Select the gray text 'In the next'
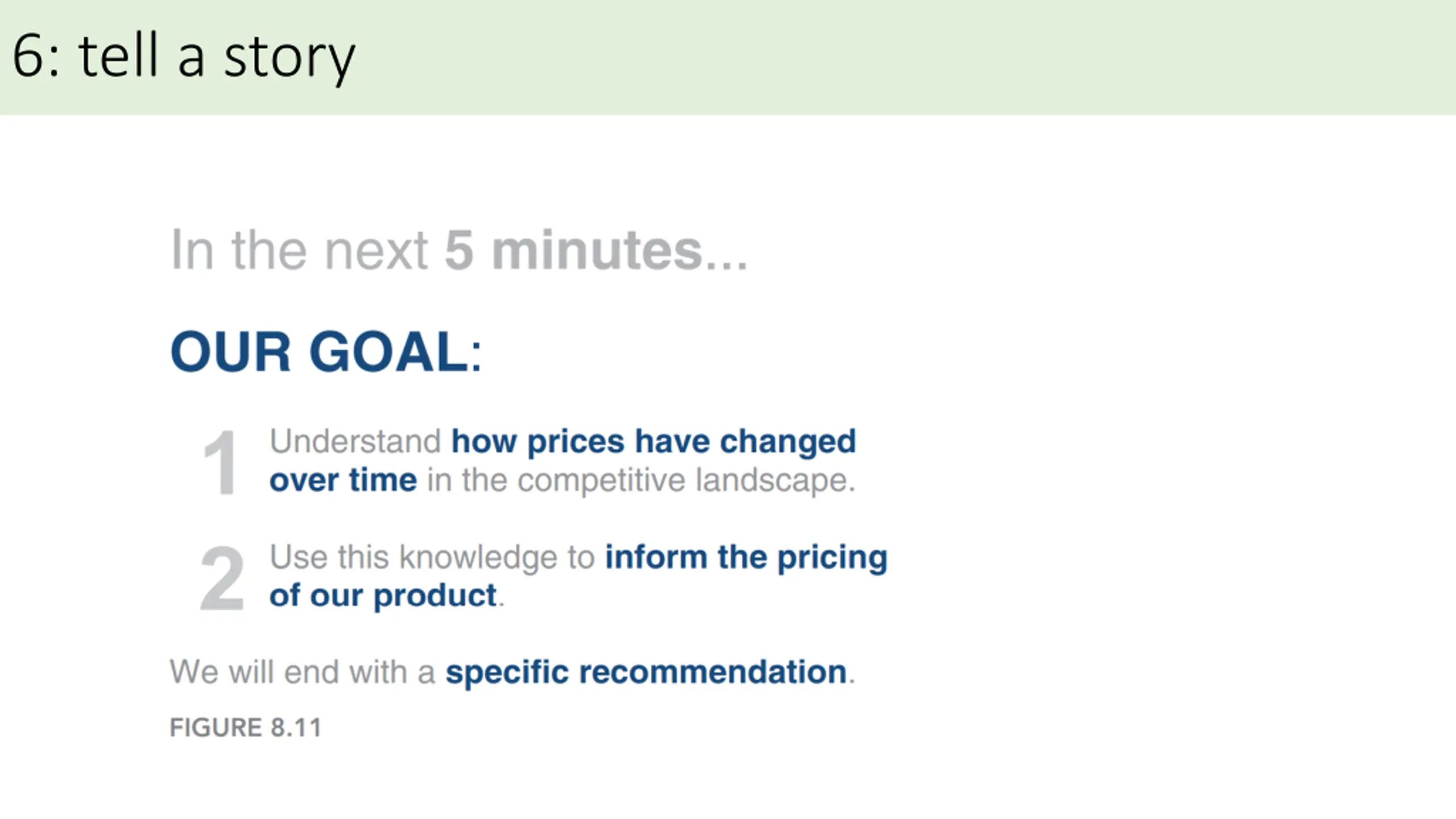Image resolution: width=1456 pixels, height=819 pixels. (299, 250)
